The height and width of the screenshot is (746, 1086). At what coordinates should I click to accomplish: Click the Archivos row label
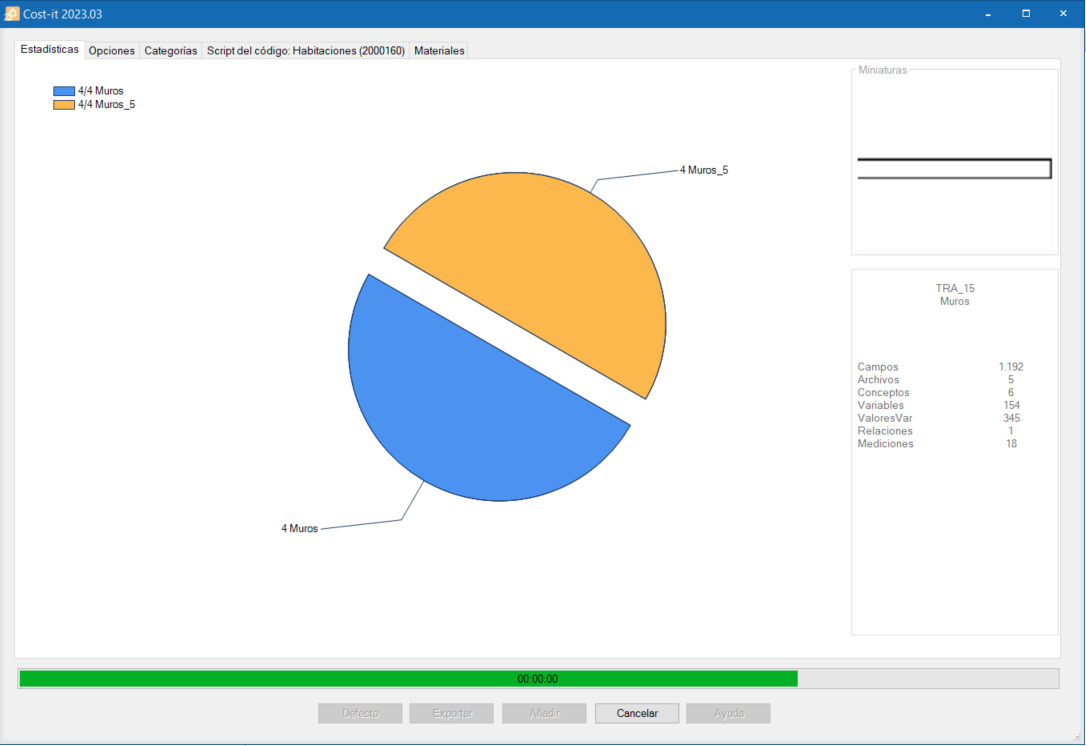pos(878,380)
